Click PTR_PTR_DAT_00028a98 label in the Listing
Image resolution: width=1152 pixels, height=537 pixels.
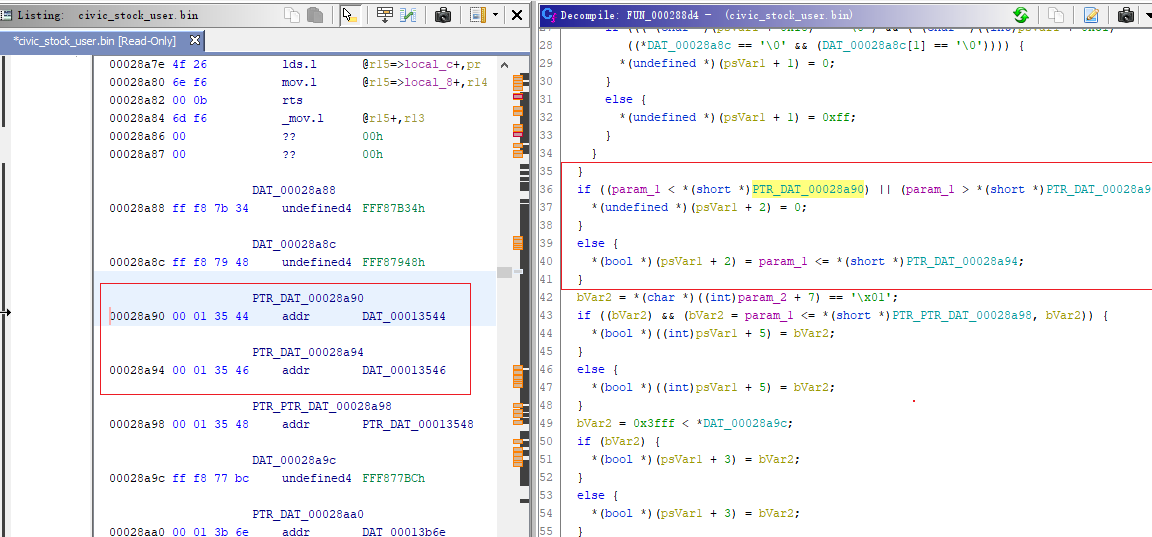322,406
